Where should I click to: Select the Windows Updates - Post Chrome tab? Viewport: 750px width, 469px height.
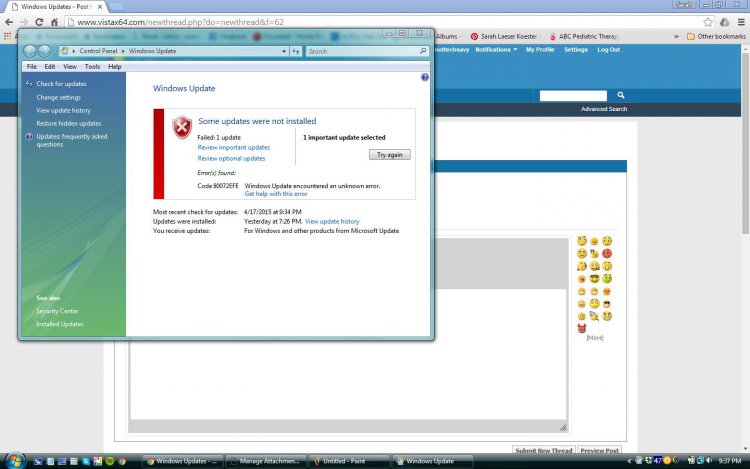[55, 7]
